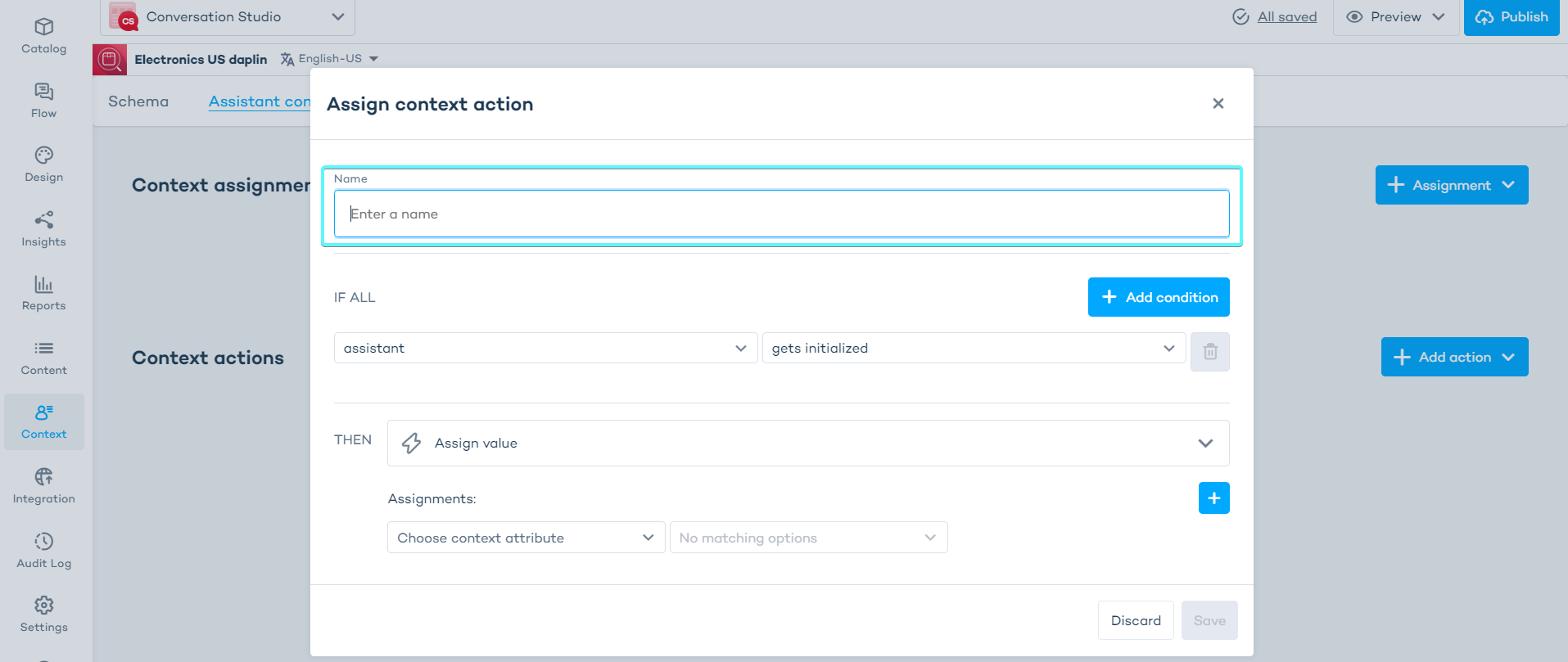Image resolution: width=1568 pixels, height=662 pixels.
Task: Click the translate language icon
Action: click(x=287, y=59)
